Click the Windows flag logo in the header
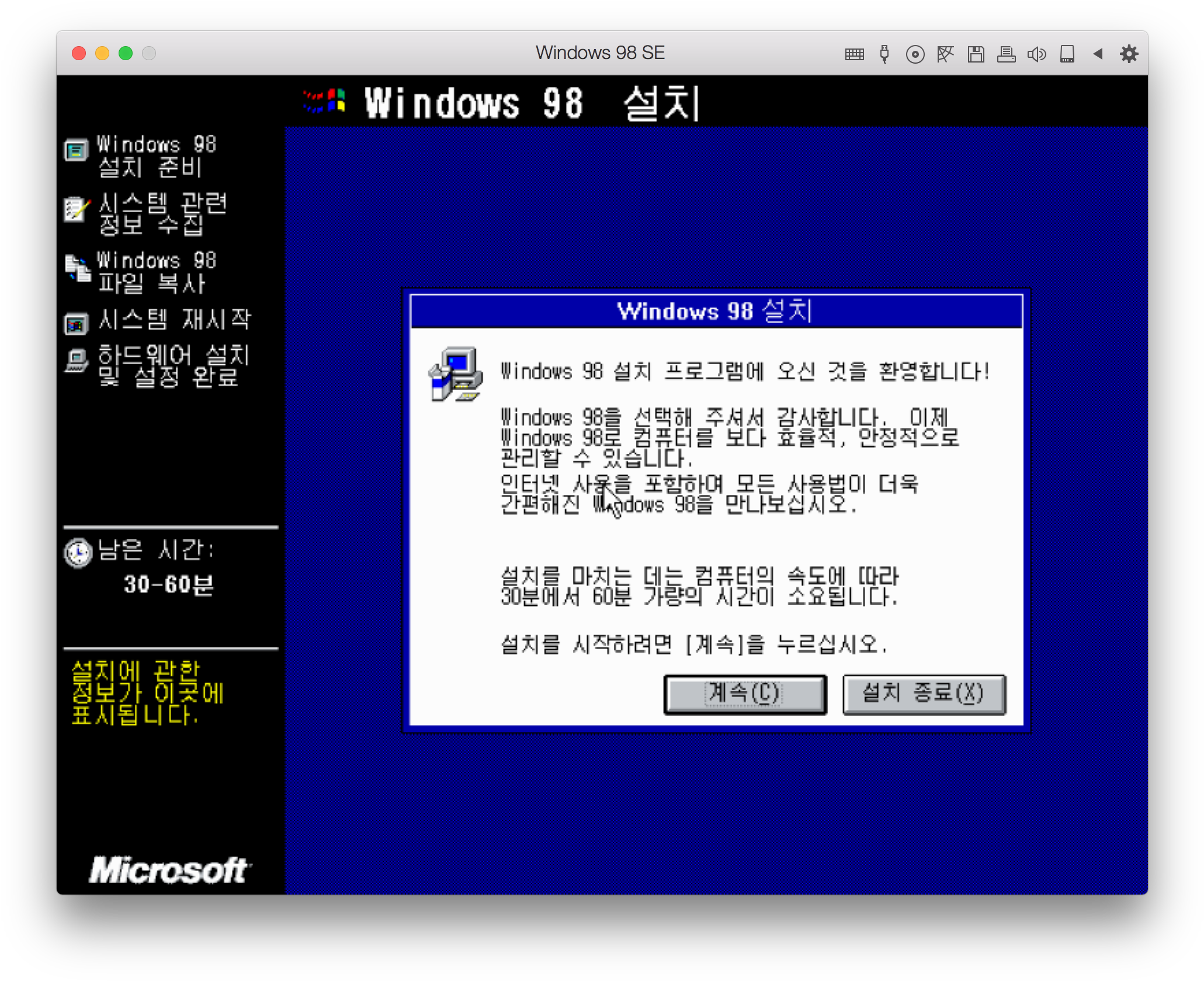Screen dimensions: 1204x981 (324, 100)
